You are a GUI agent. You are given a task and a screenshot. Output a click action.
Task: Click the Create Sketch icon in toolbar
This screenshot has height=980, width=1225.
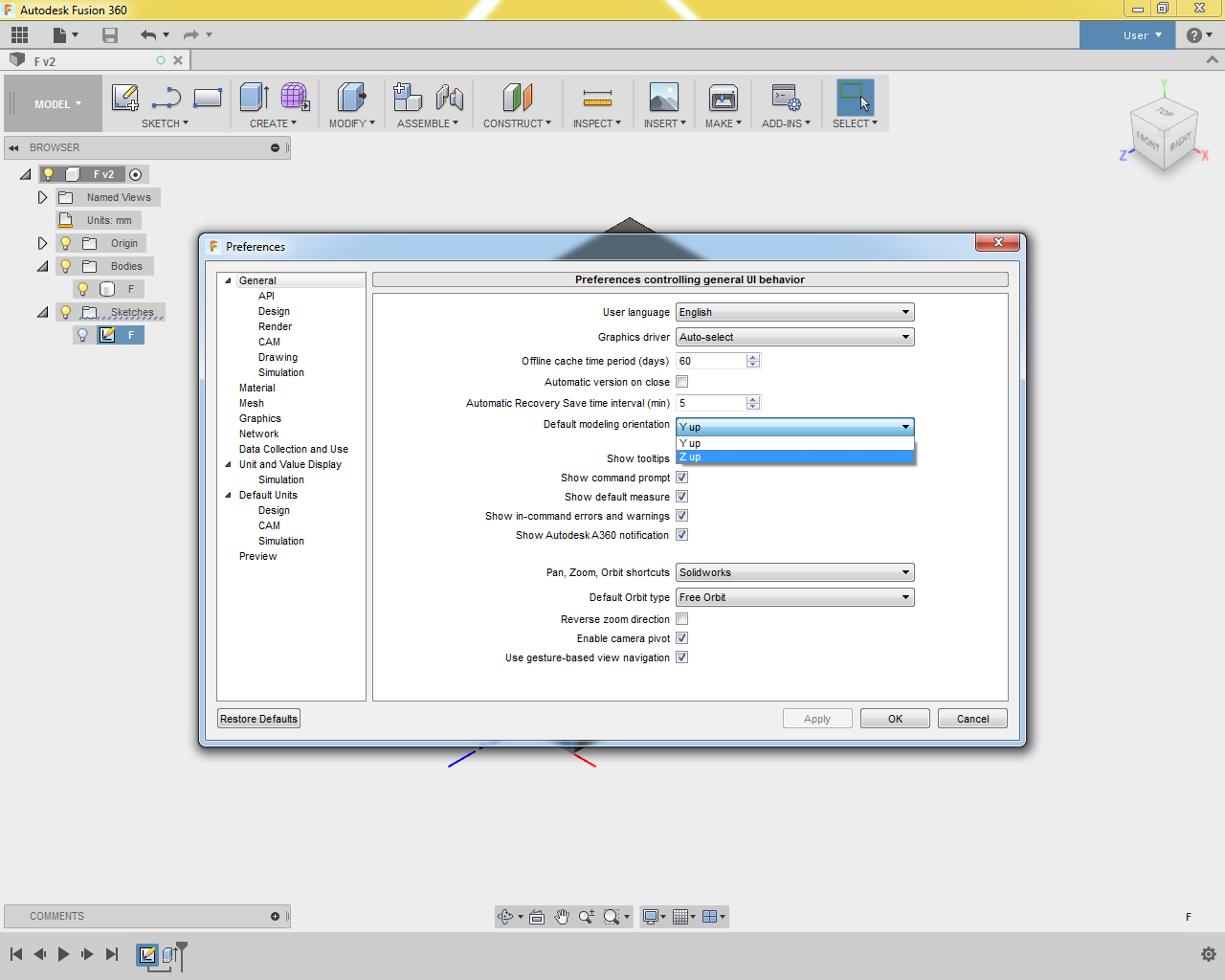[125, 98]
